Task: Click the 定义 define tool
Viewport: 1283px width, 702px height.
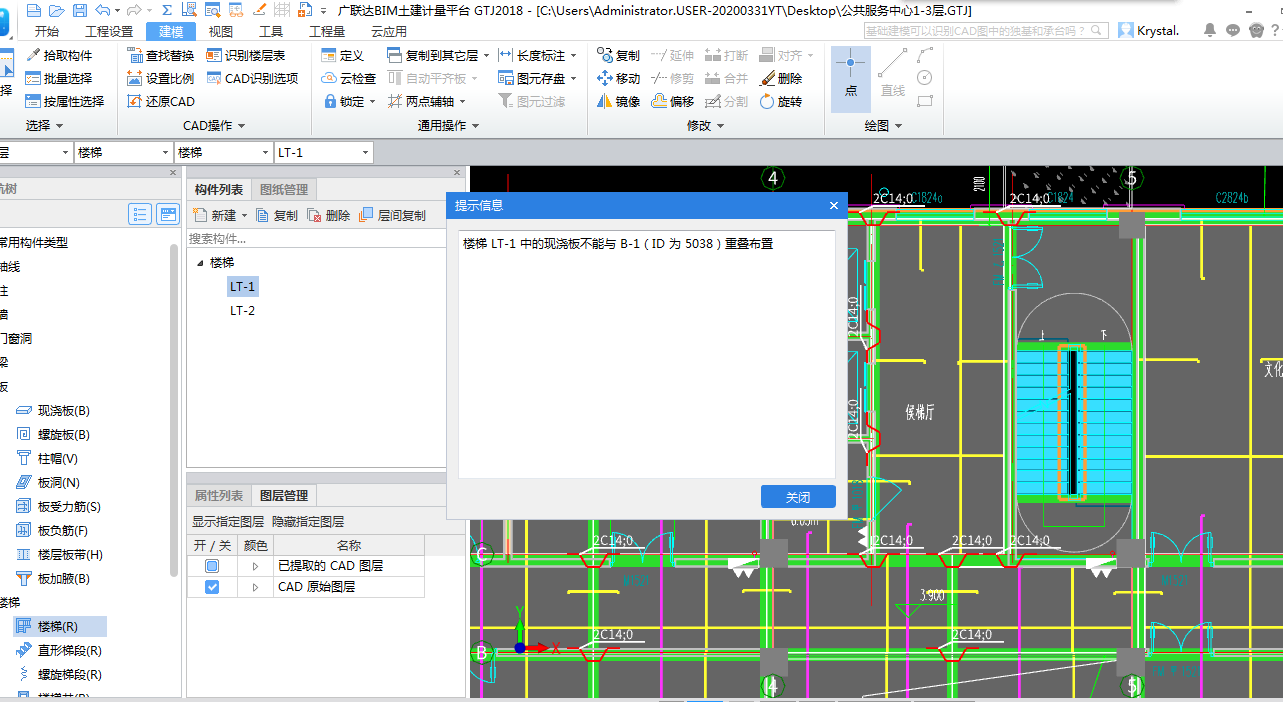Action: click(343, 56)
